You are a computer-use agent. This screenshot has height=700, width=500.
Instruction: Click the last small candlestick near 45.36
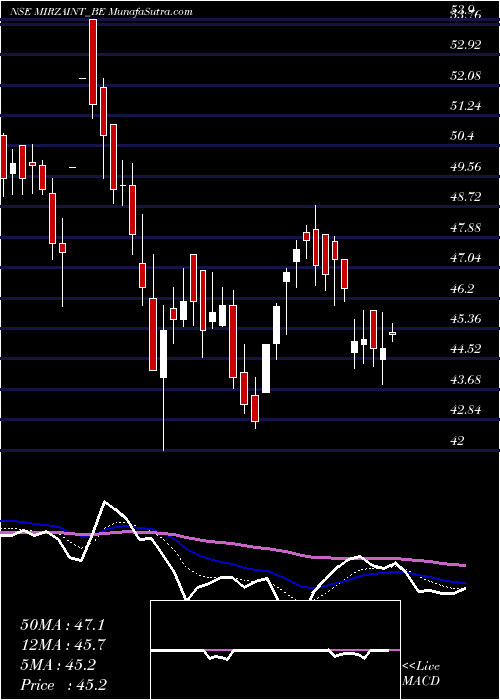pos(392,333)
